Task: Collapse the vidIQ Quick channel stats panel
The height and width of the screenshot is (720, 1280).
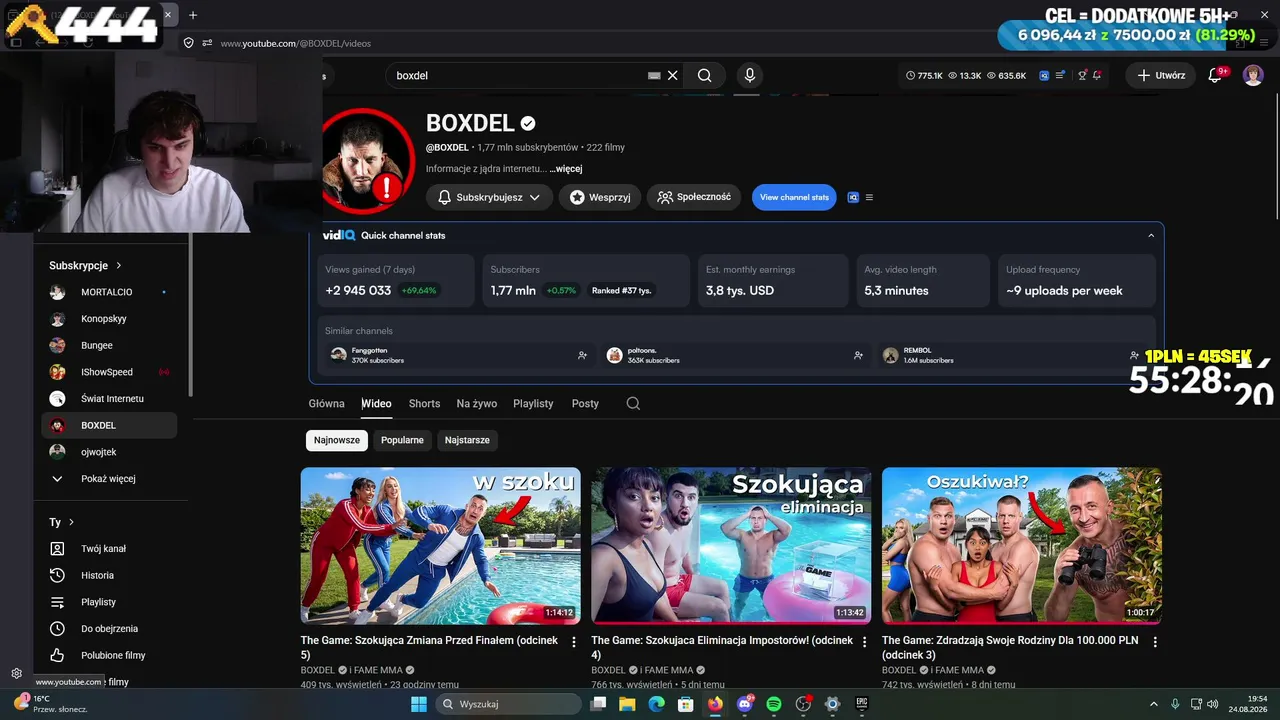Action: coord(1151,236)
